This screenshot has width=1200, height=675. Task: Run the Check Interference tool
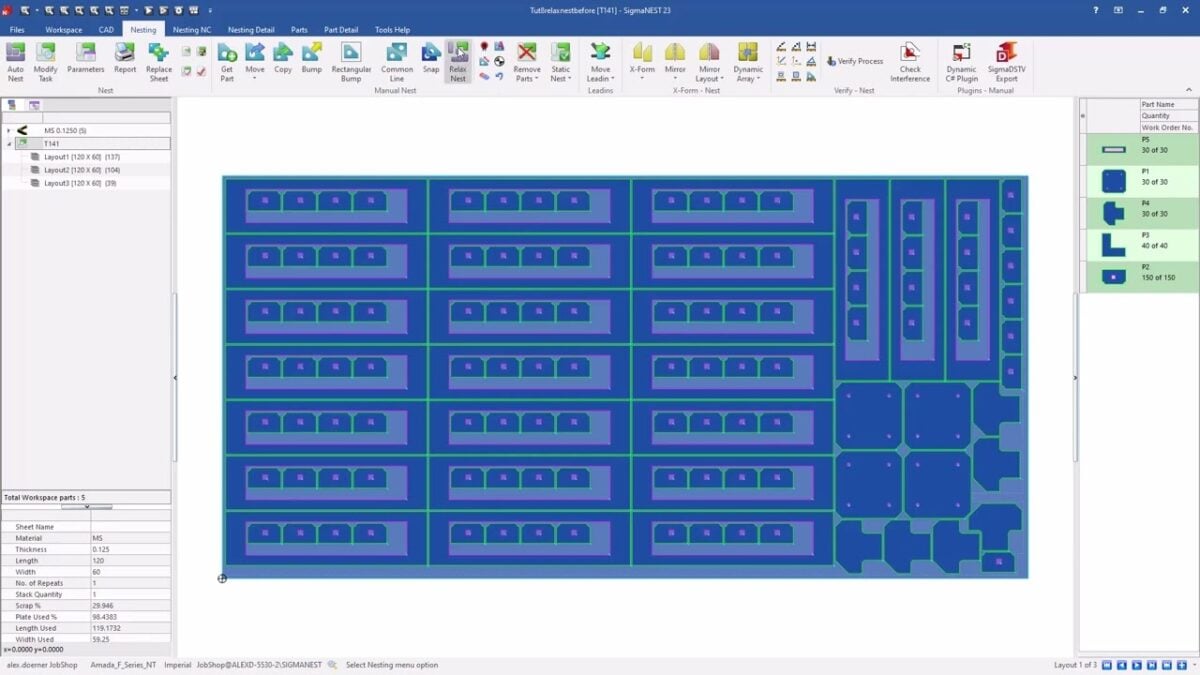click(x=909, y=62)
